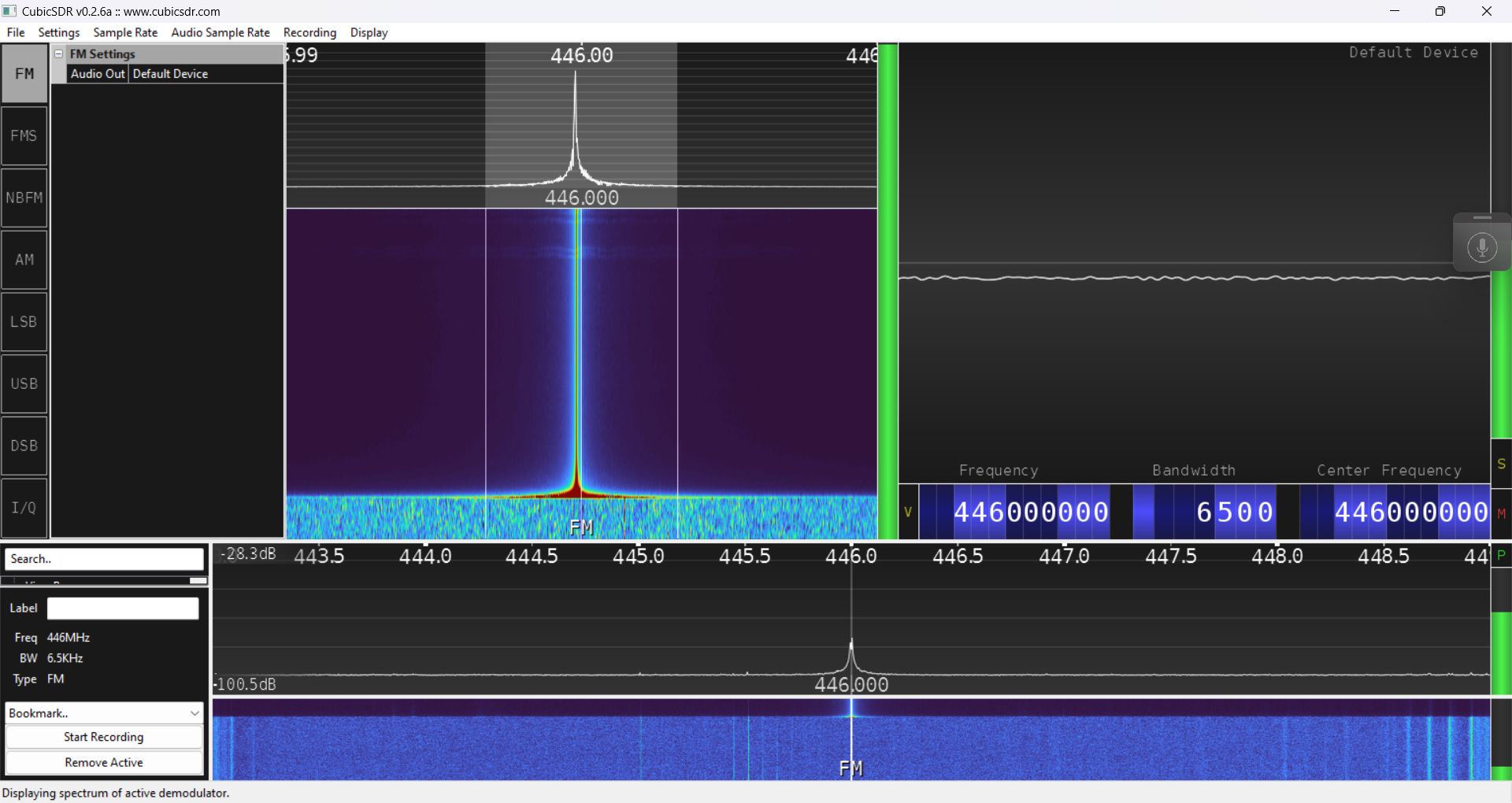Click Remove Active

pyautogui.click(x=103, y=762)
